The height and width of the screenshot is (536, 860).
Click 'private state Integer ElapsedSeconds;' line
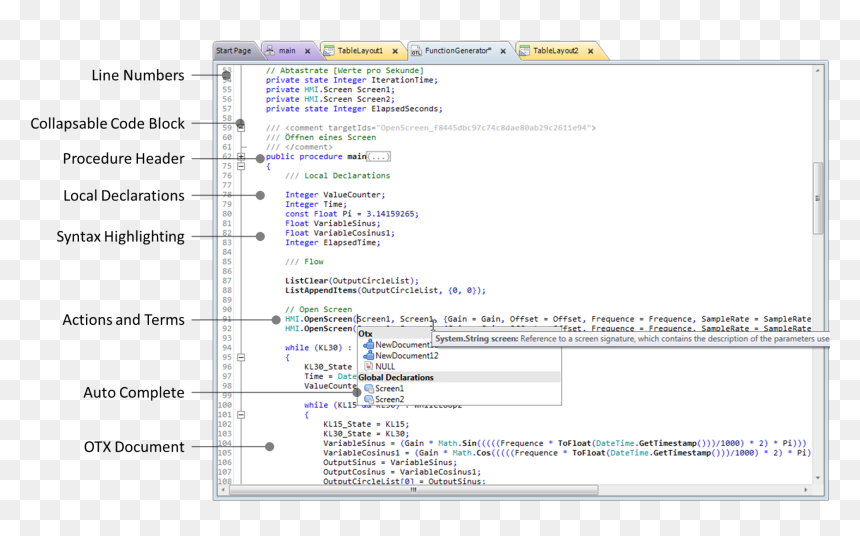(354, 109)
